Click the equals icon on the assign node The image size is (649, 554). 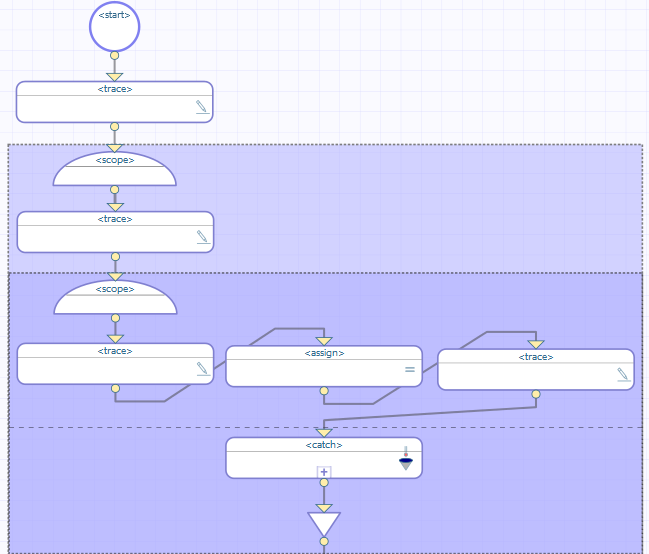point(410,369)
